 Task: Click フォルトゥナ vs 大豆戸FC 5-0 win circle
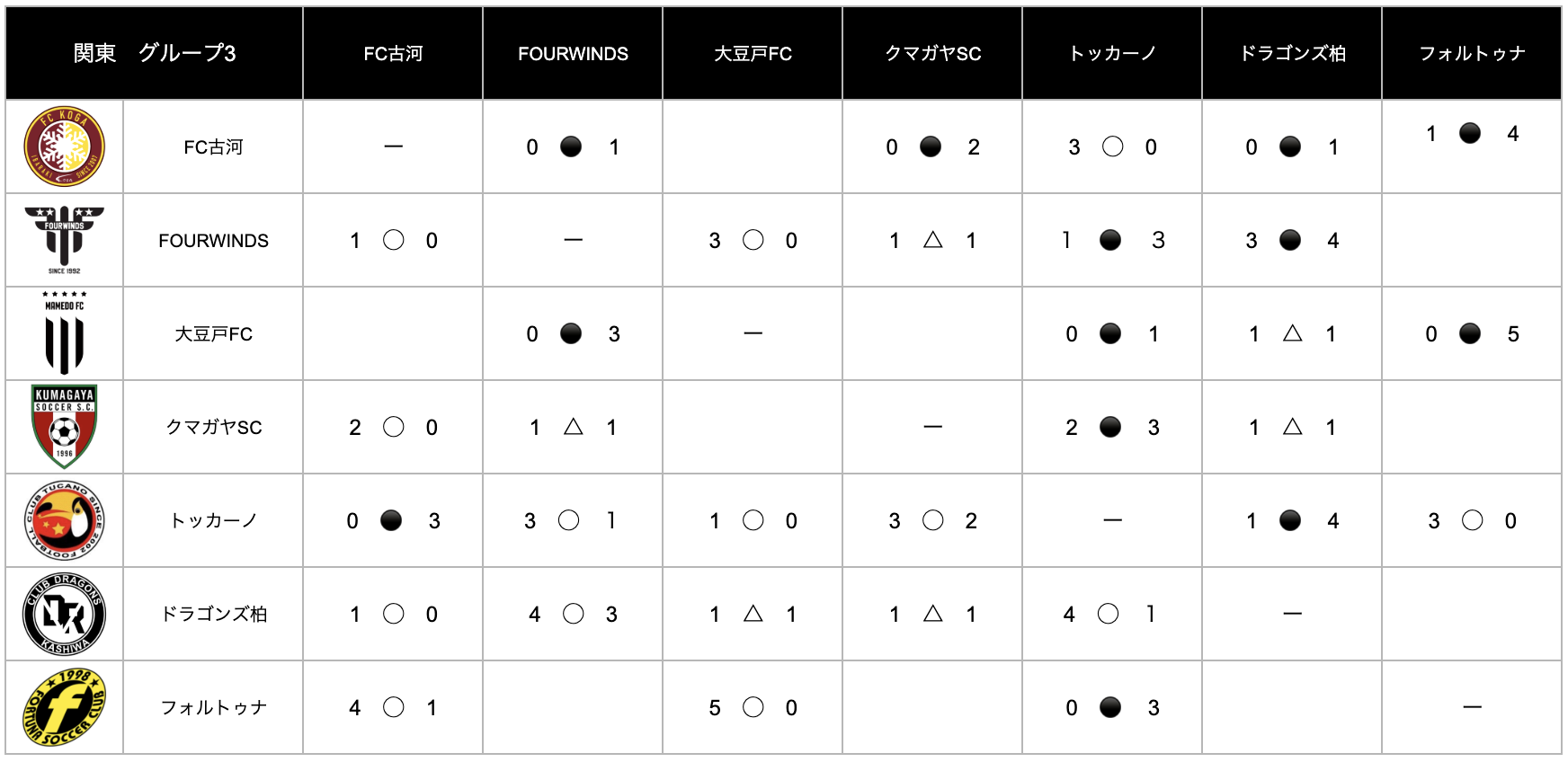[753, 707]
